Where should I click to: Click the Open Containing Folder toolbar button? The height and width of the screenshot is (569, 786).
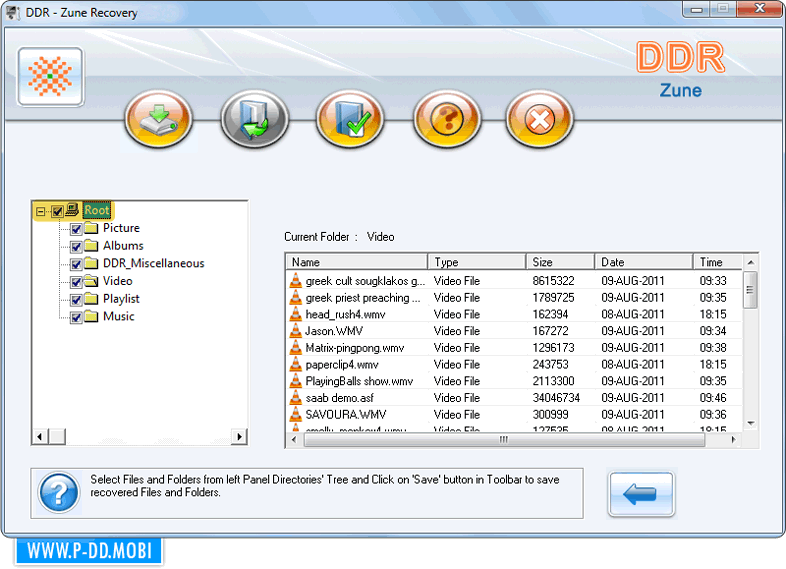[255, 119]
